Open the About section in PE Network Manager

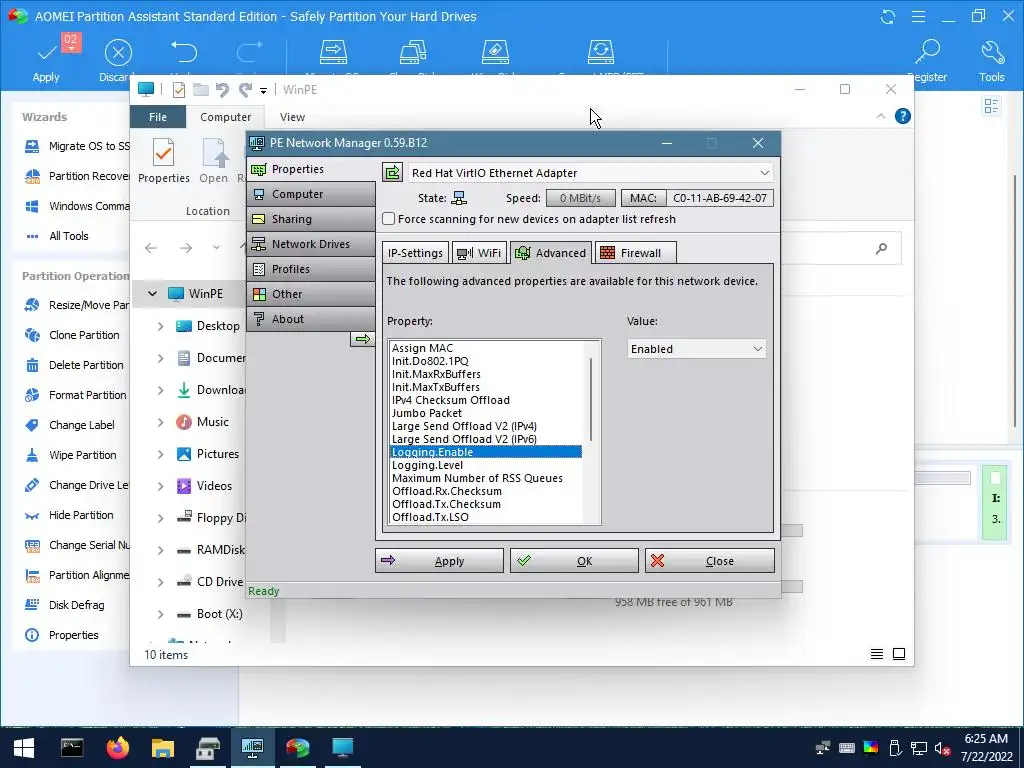coord(312,319)
